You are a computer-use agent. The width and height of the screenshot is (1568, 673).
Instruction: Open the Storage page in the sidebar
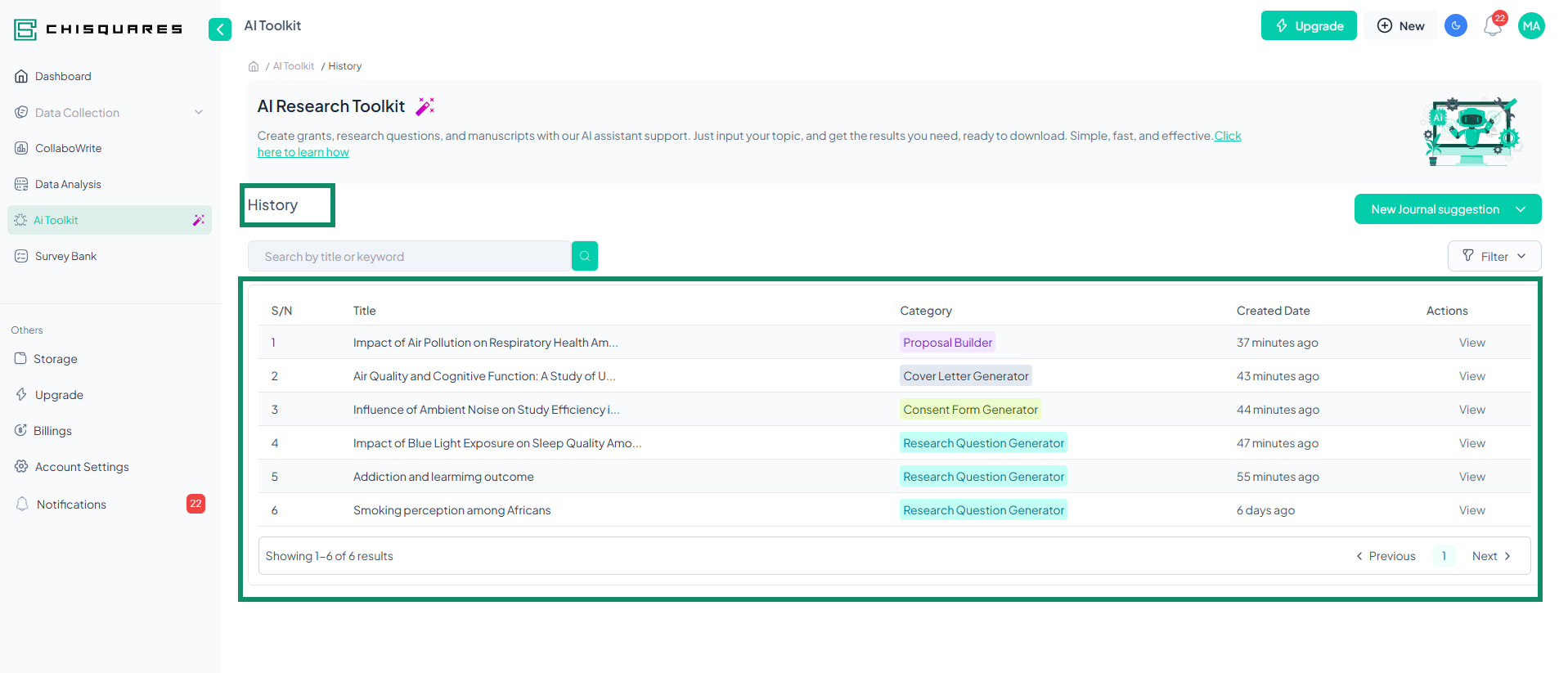56,359
